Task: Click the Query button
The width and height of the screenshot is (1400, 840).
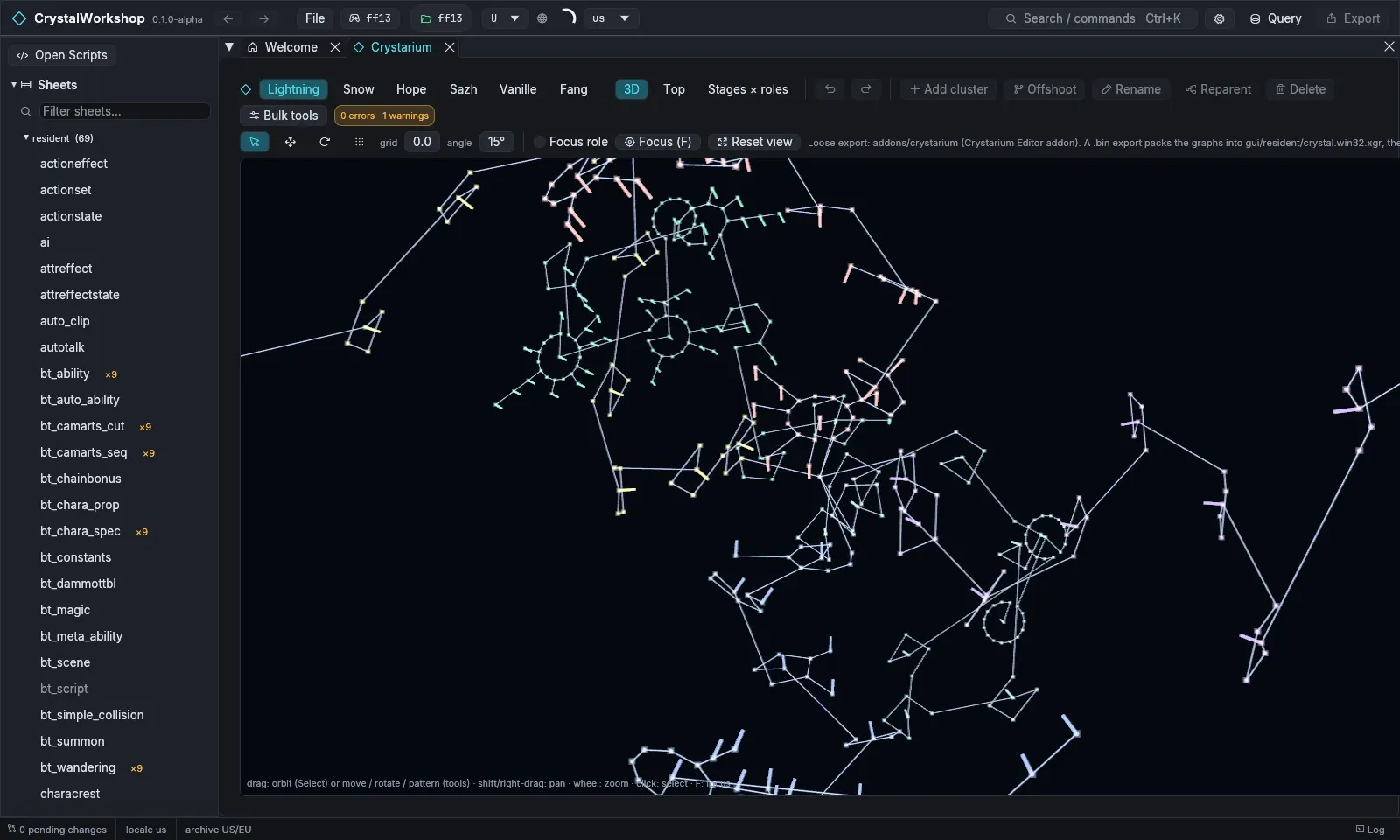Action: (1276, 18)
